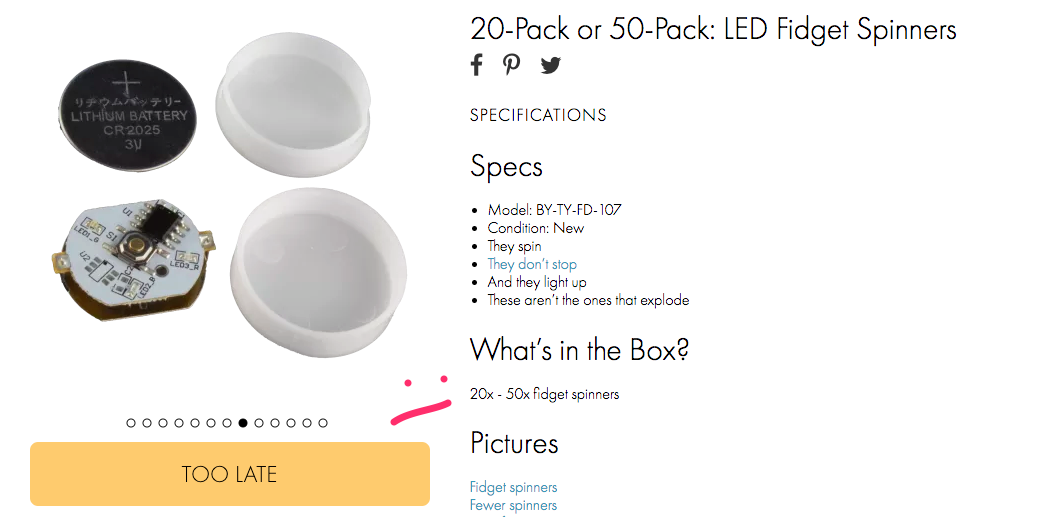Open the "Fewer spinners" pictures link

point(513,505)
